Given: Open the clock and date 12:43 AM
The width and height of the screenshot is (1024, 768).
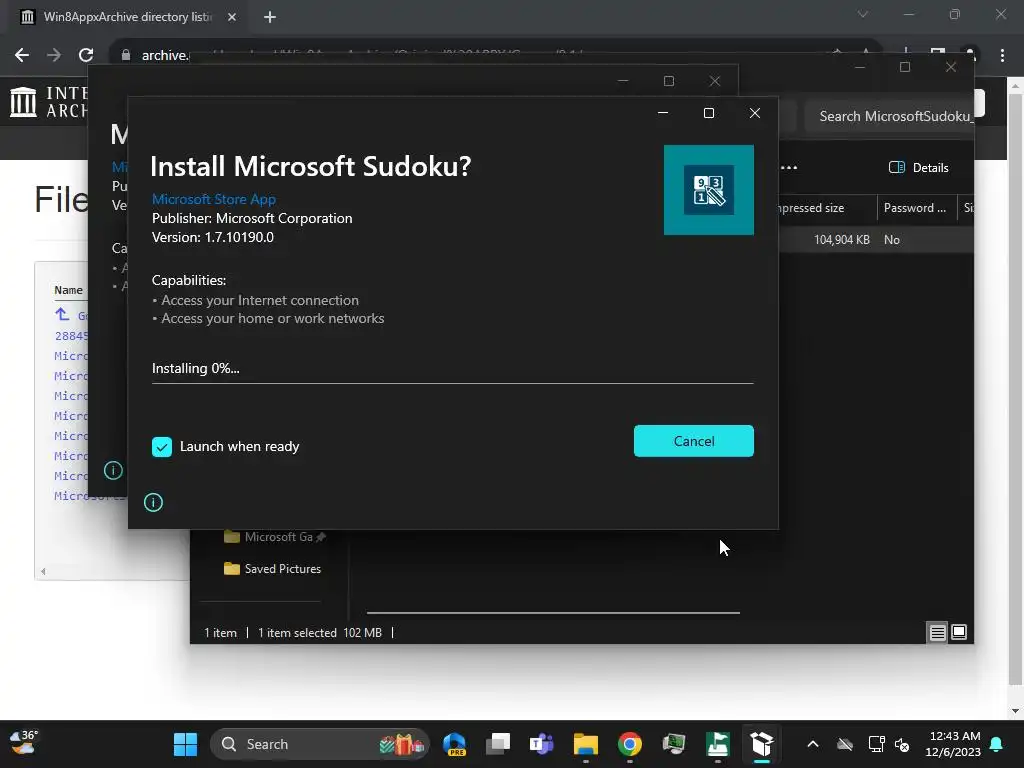Looking at the screenshot, I should (953, 744).
